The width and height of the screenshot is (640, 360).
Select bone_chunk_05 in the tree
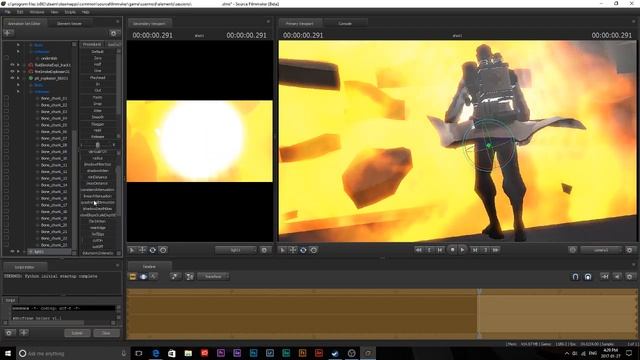click(54, 125)
